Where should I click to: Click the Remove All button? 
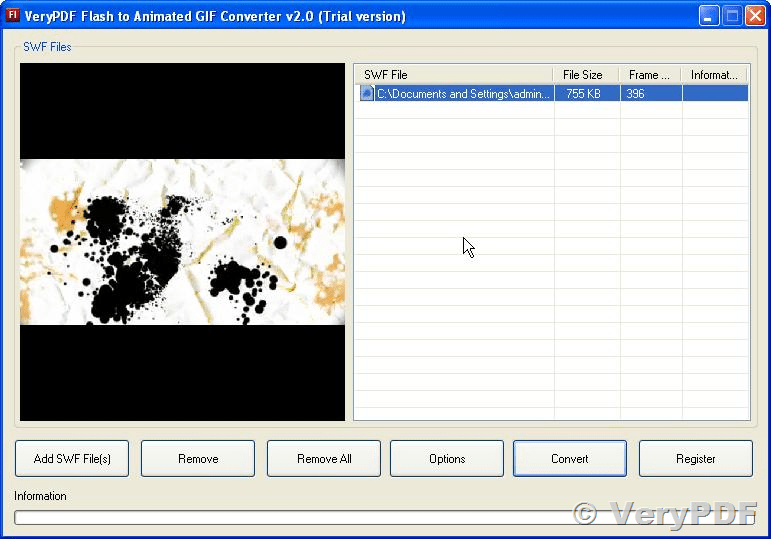click(324, 458)
